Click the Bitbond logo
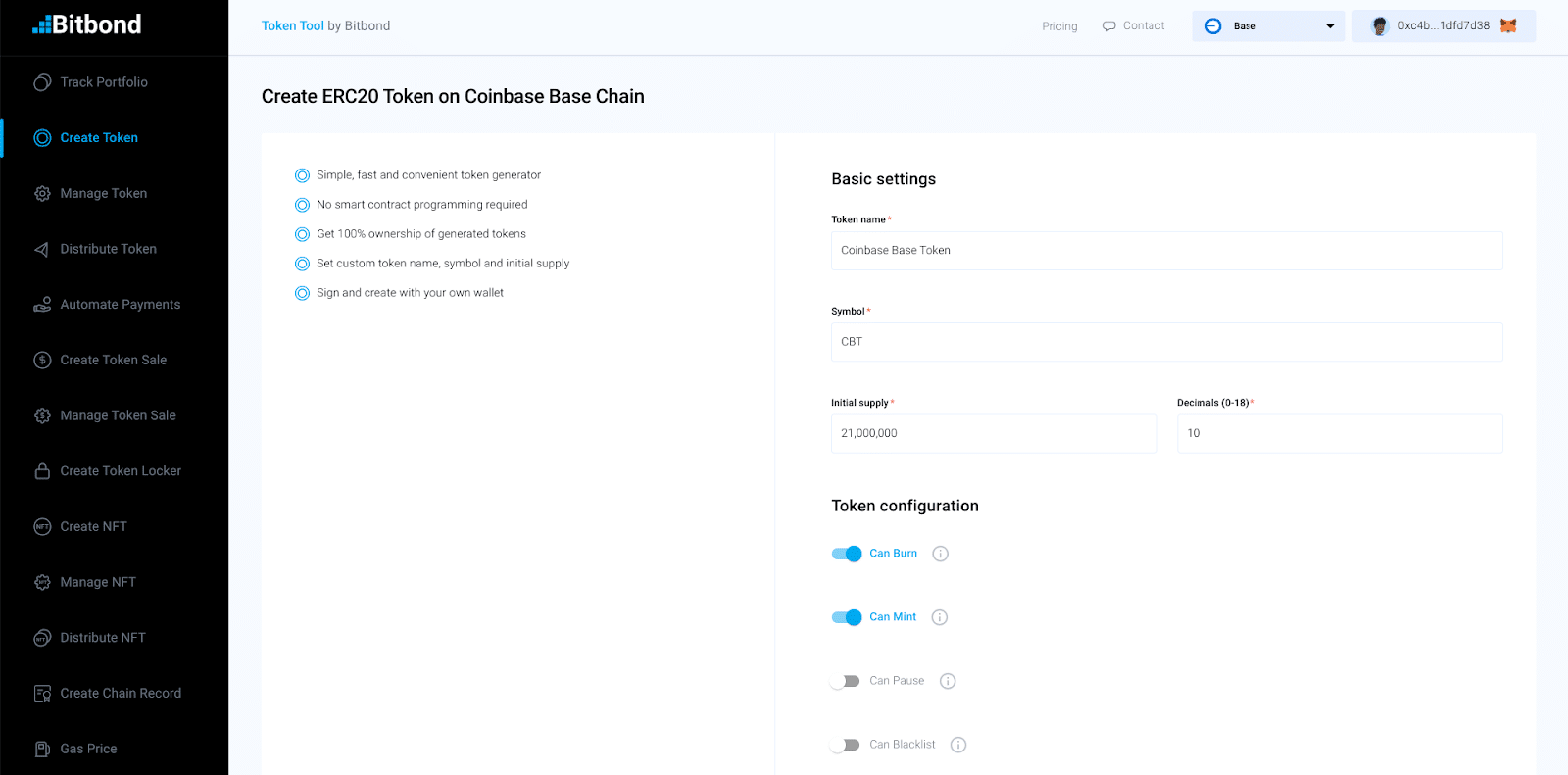Viewport: 1568px width, 775px height. click(x=86, y=24)
